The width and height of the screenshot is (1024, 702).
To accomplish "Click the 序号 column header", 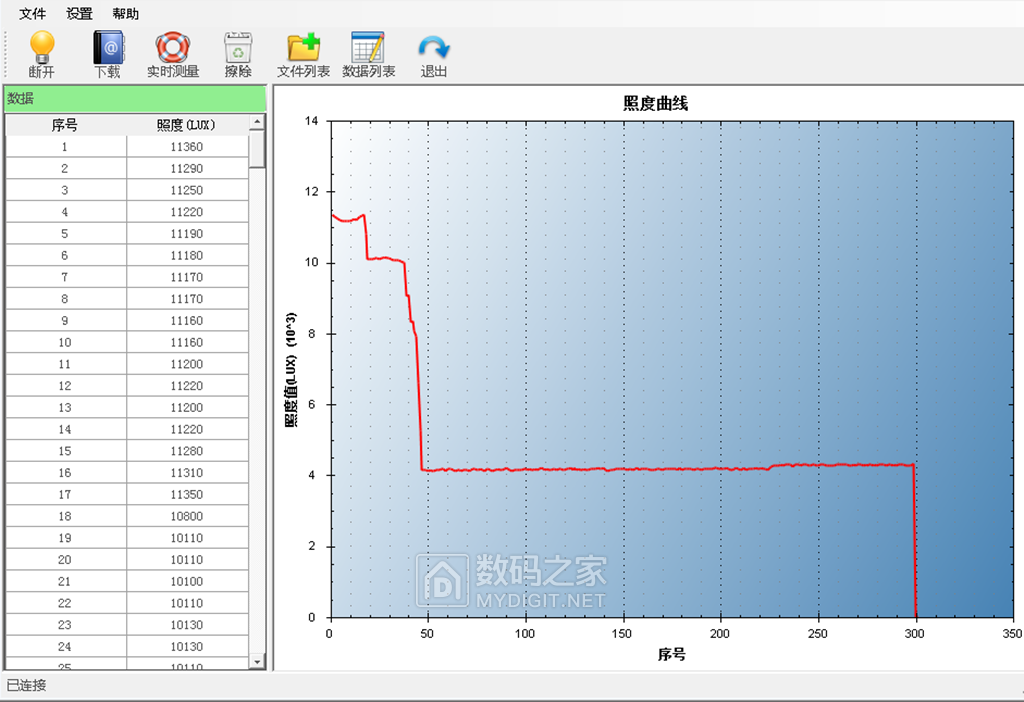I will 65,125.
